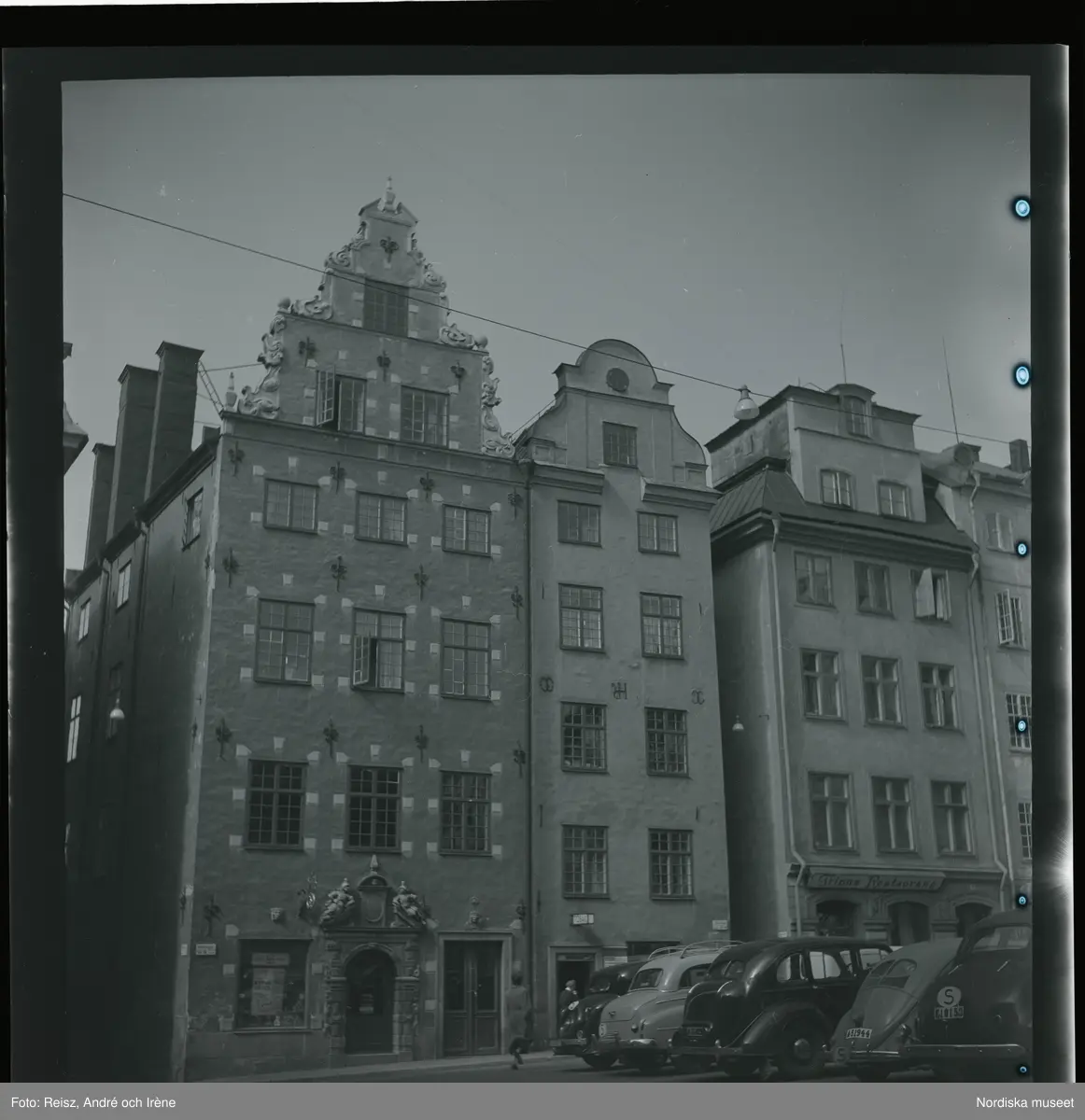Click the dormer window atop the right building
The image size is (1085, 1120).
coord(856,415)
